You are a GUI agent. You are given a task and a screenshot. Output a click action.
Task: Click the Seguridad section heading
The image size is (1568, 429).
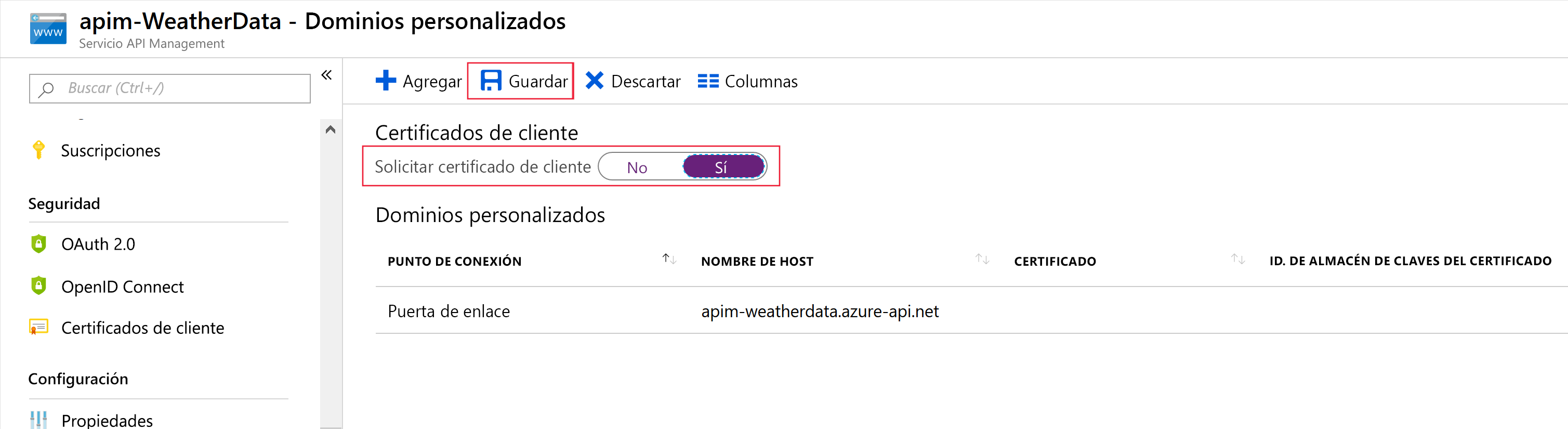[x=64, y=203]
